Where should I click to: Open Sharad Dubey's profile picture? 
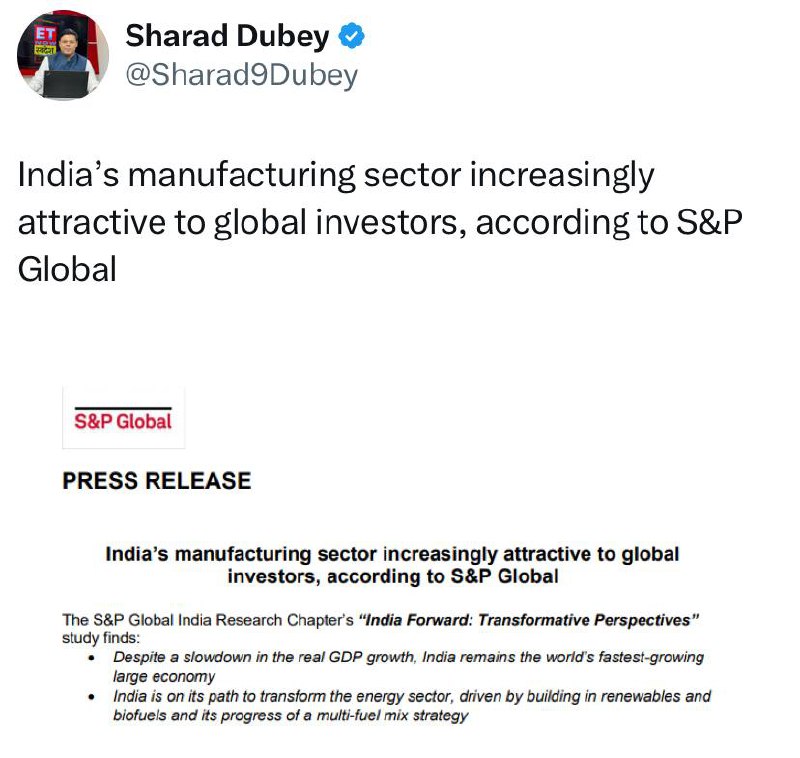pyautogui.click(x=63, y=55)
